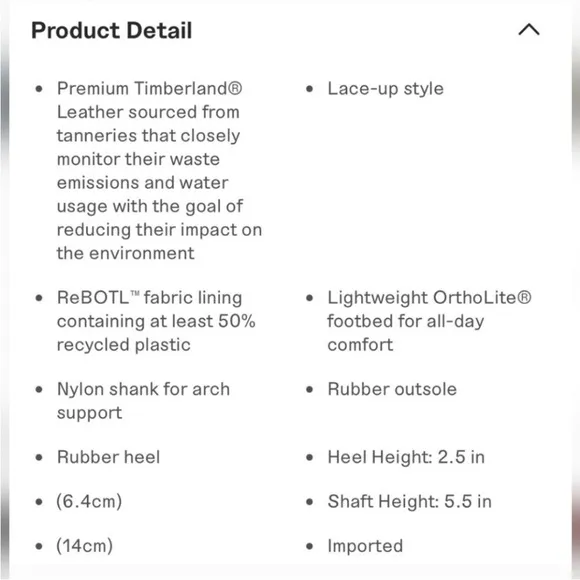Select Nylon shank for arch support

[x=144, y=401]
